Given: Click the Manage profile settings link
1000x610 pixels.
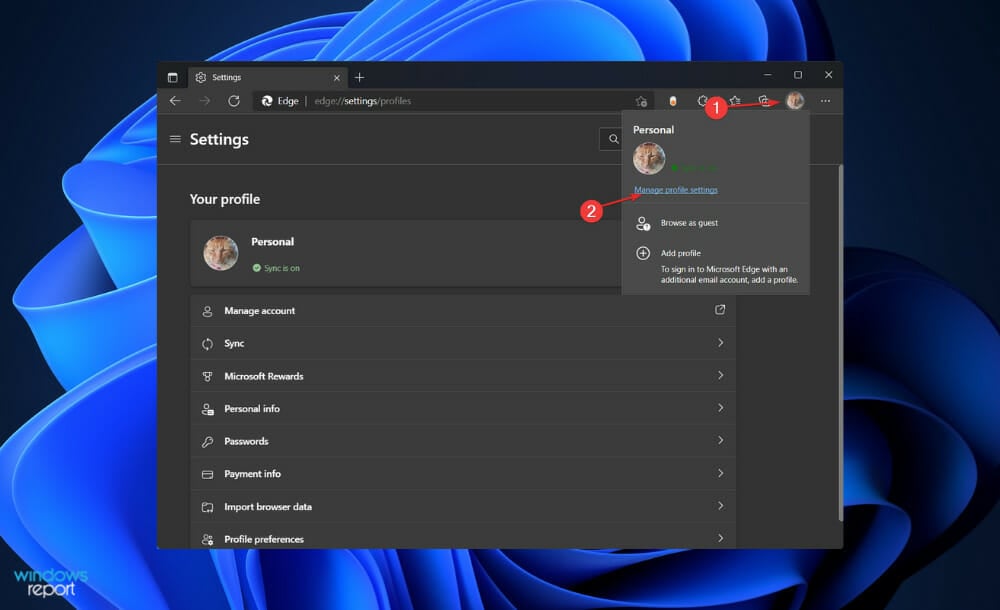Looking at the screenshot, I should 675,190.
